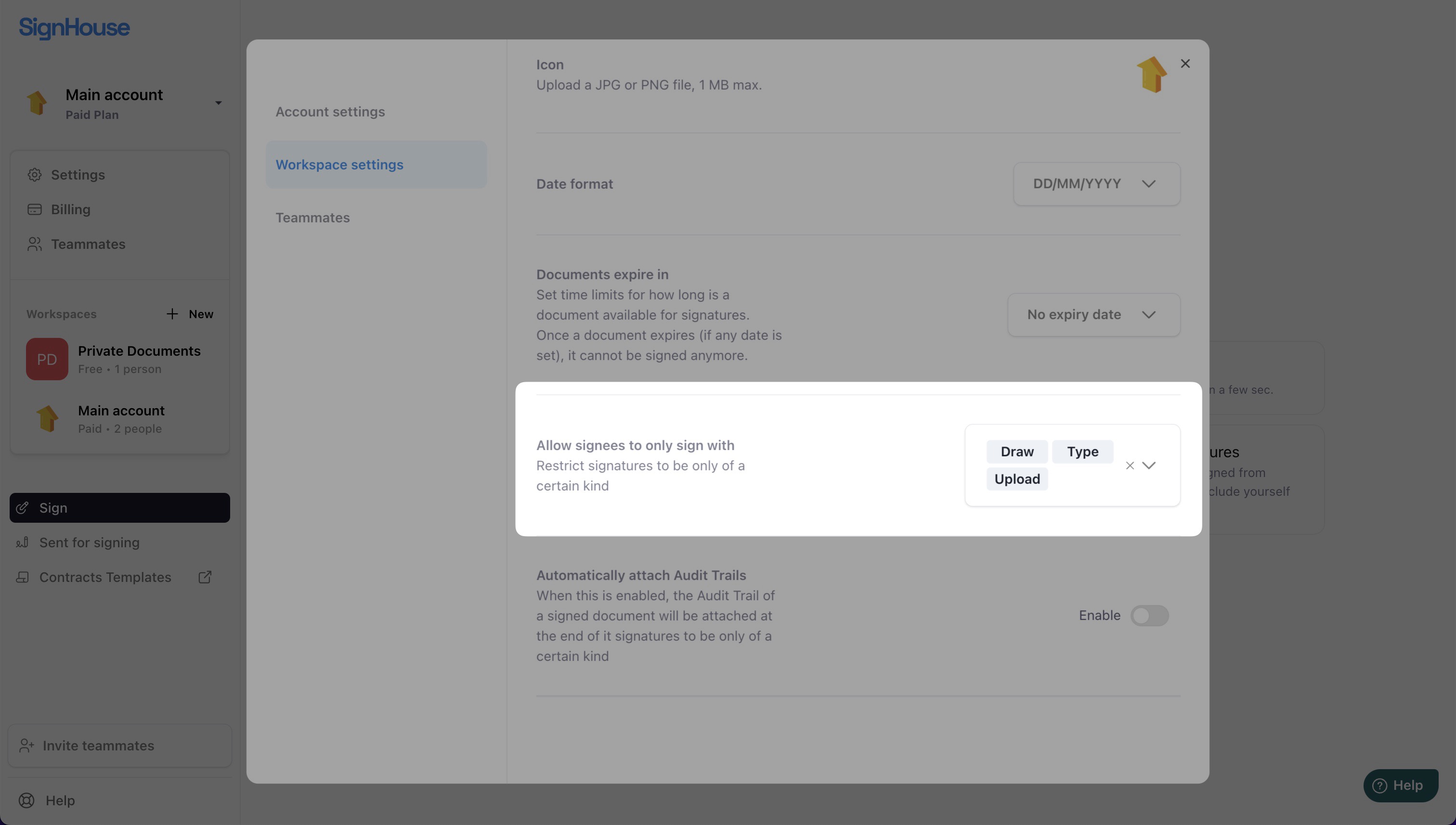Create a New workspace

click(x=190, y=314)
